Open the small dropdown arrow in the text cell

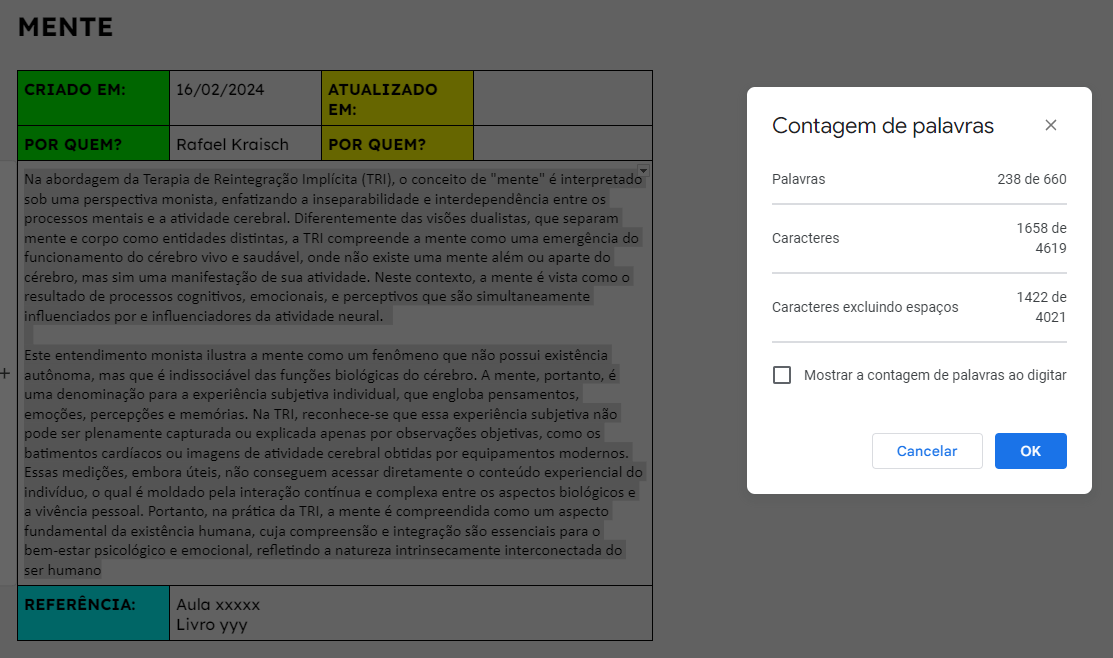click(642, 171)
